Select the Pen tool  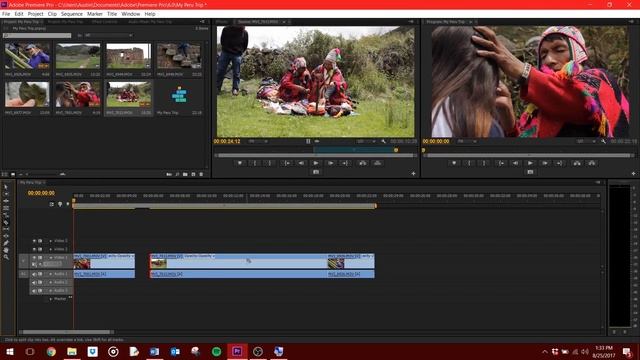pyautogui.click(x=6, y=243)
